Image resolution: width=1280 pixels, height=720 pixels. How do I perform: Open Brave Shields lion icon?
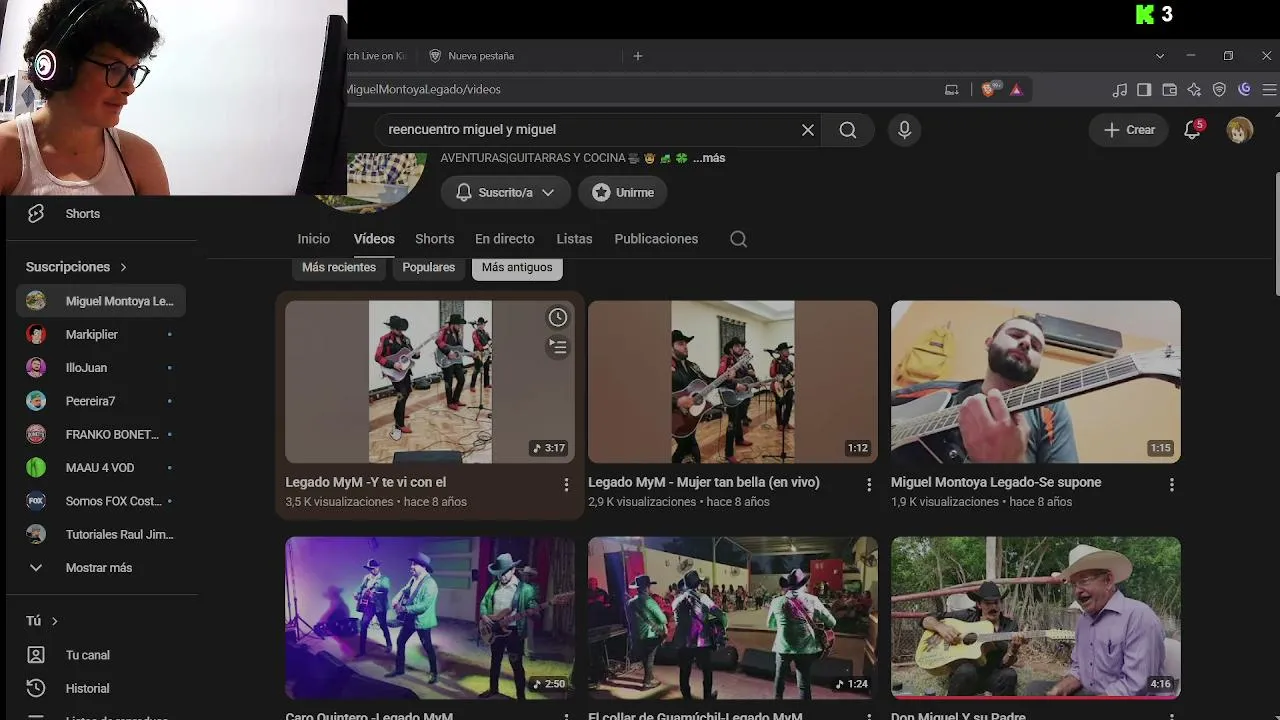coord(990,89)
